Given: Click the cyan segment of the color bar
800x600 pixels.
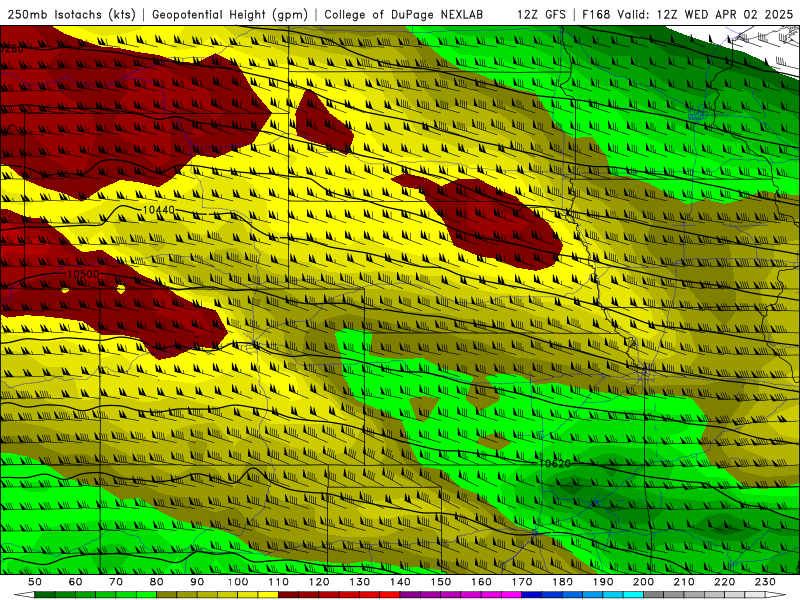Looking at the screenshot, I should (x=633, y=594).
